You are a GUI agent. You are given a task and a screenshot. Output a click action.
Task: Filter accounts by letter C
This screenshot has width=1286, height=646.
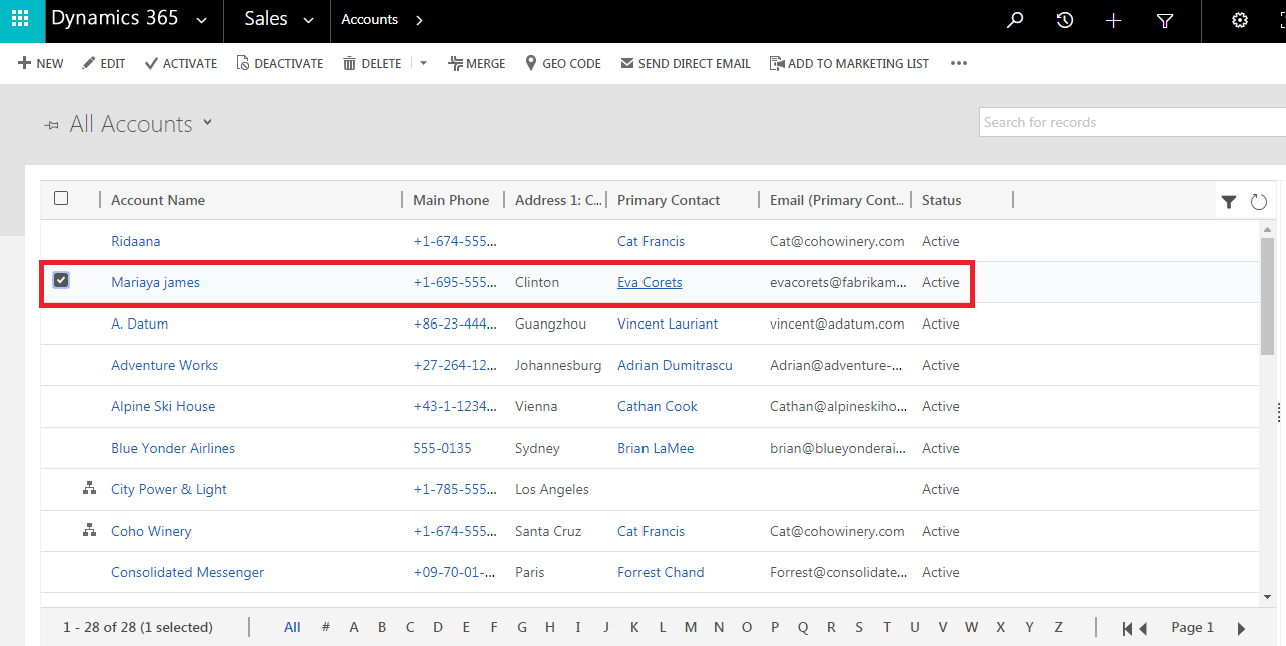(x=410, y=627)
